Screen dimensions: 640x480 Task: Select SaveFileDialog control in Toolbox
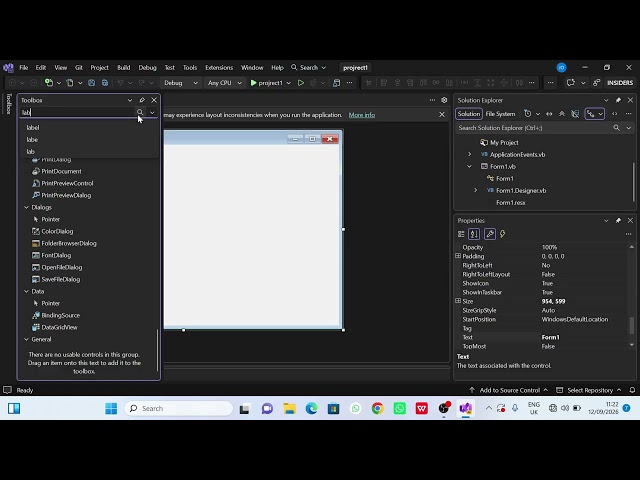click(x=56, y=279)
